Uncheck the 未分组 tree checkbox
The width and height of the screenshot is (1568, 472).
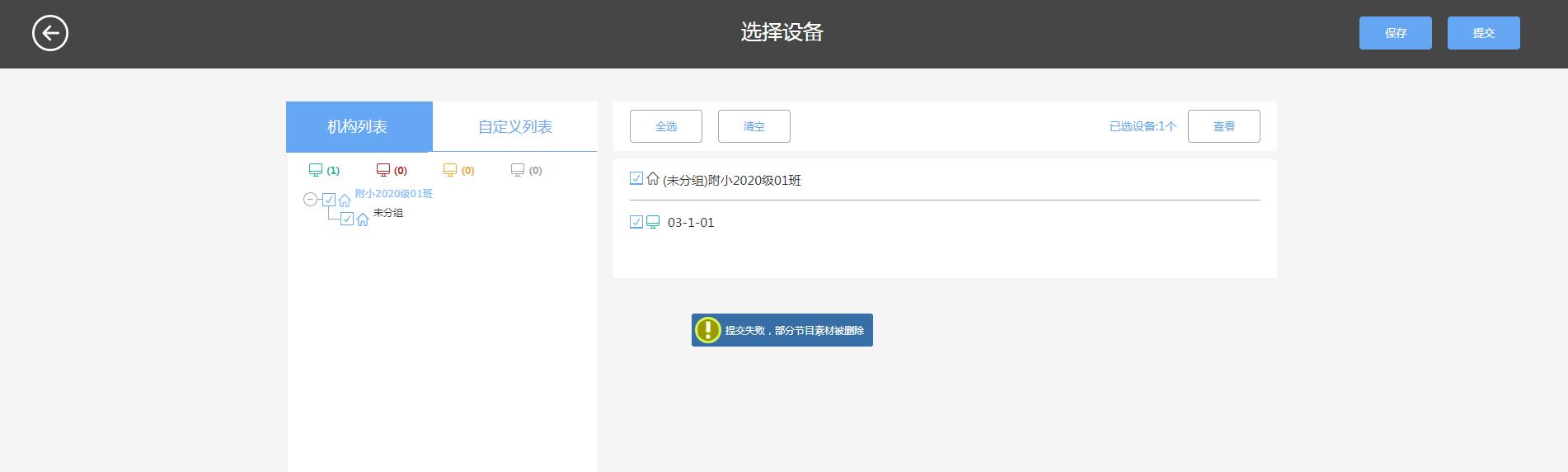point(347,219)
